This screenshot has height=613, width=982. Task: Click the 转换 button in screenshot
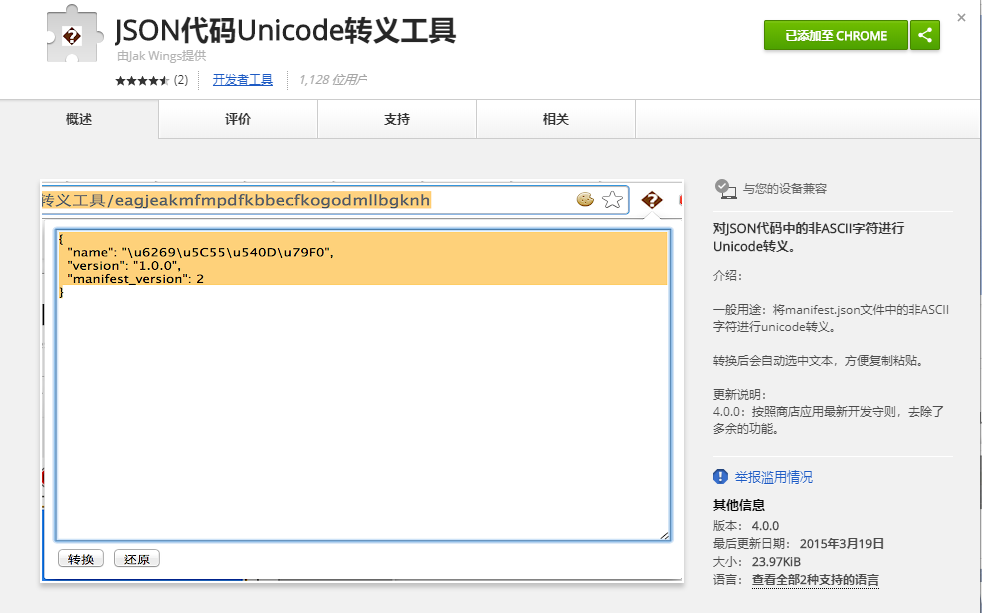[81, 559]
